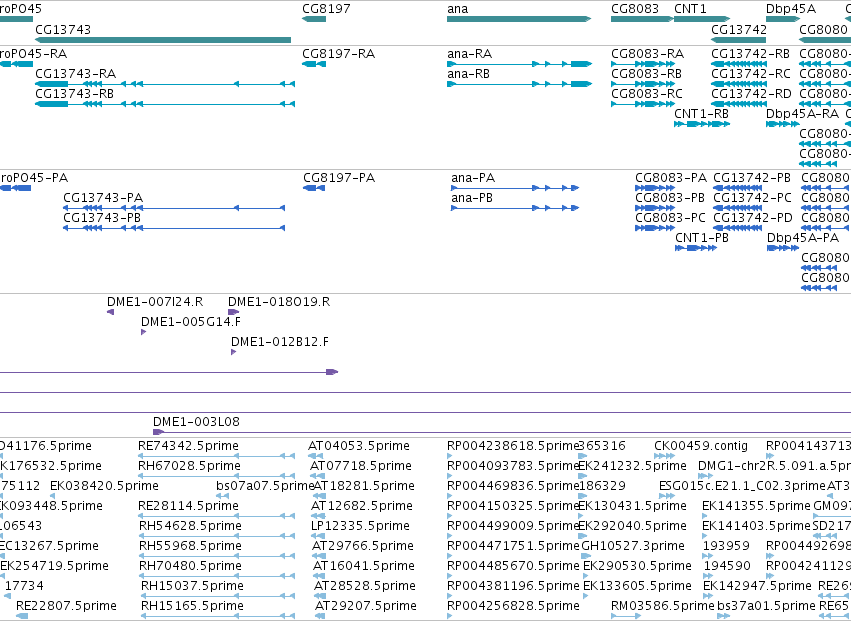Select the EK142947.5prime EST label
The height and width of the screenshot is (621, 851).
click(x=757, y=586)
